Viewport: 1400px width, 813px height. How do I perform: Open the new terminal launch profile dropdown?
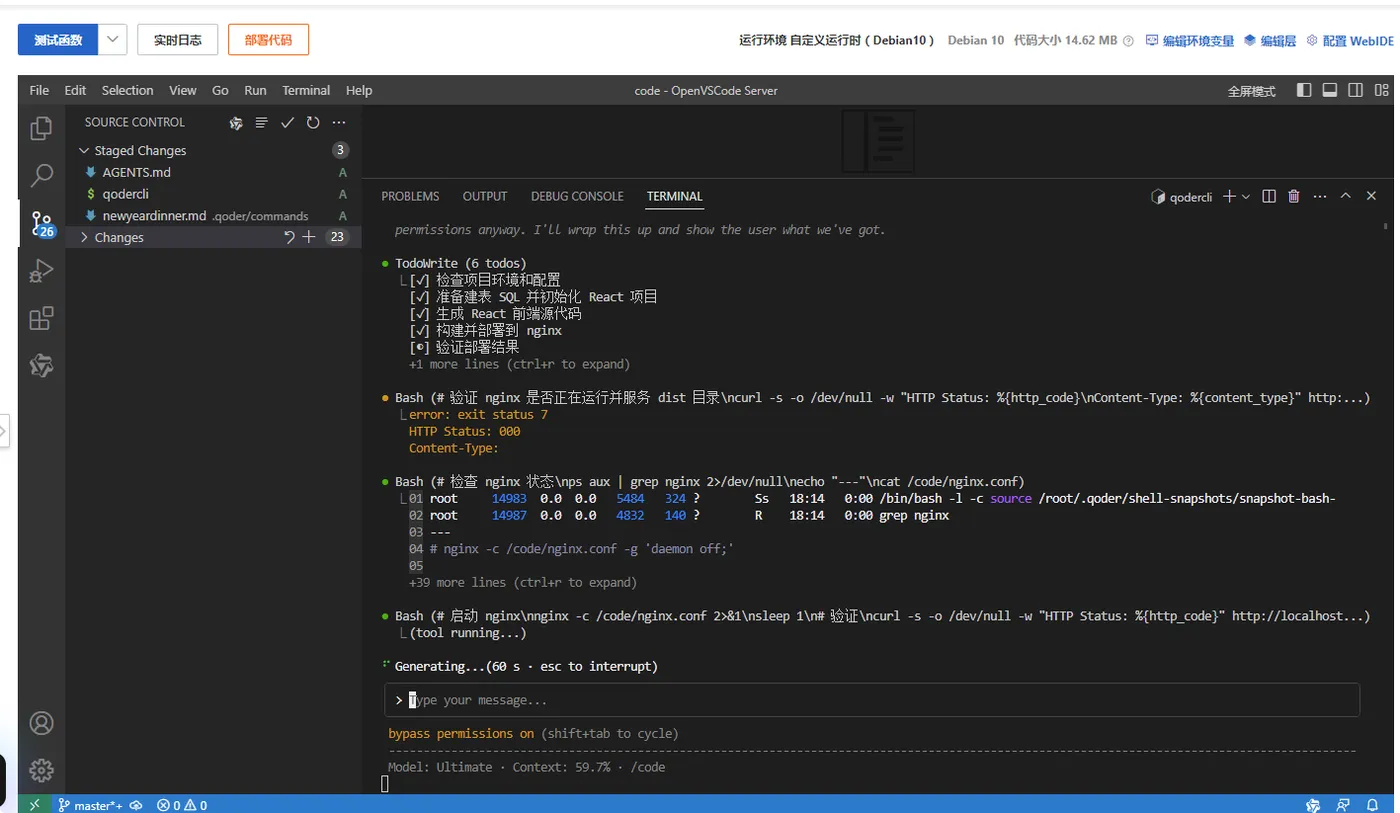pos(1246,197)
